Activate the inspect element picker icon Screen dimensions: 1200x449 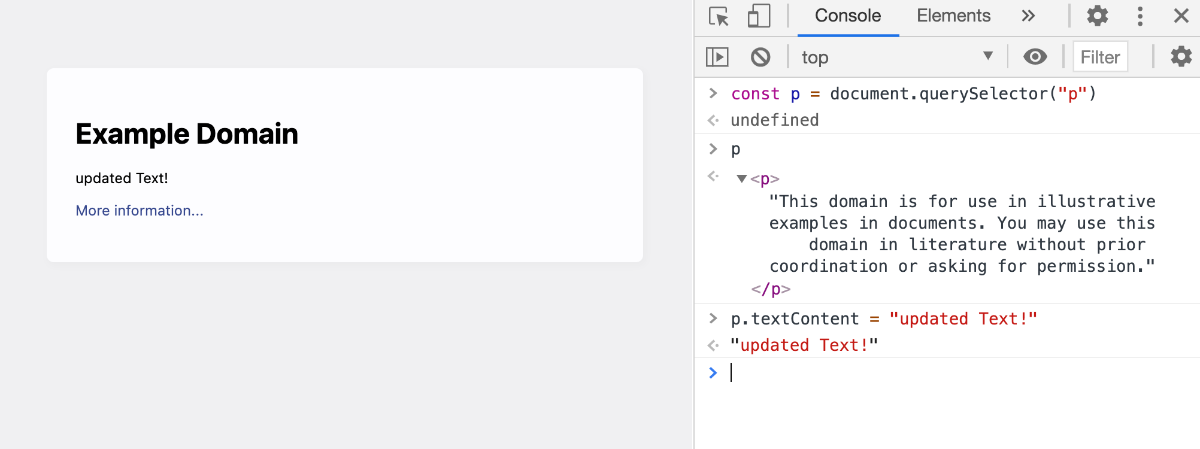[718, 17]
